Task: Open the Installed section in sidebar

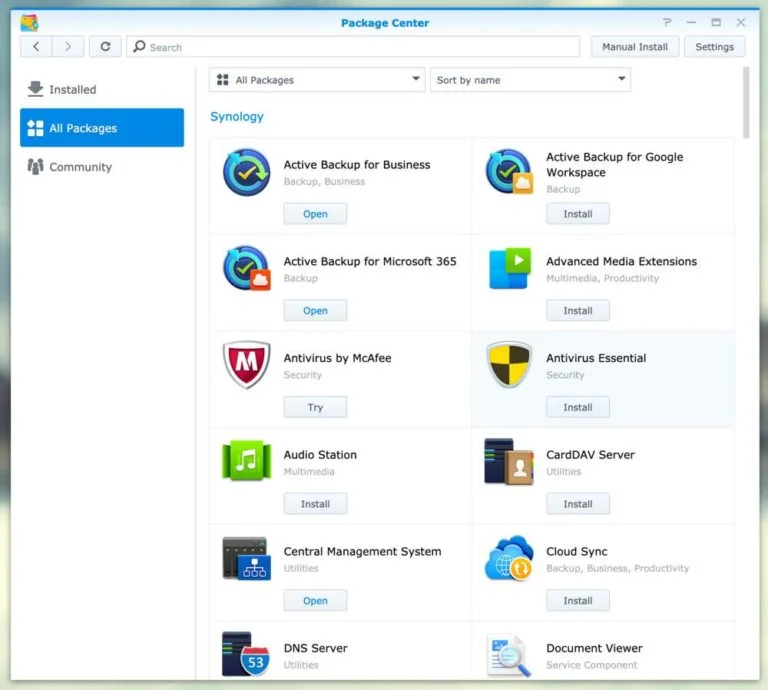Action: point(102,89)
